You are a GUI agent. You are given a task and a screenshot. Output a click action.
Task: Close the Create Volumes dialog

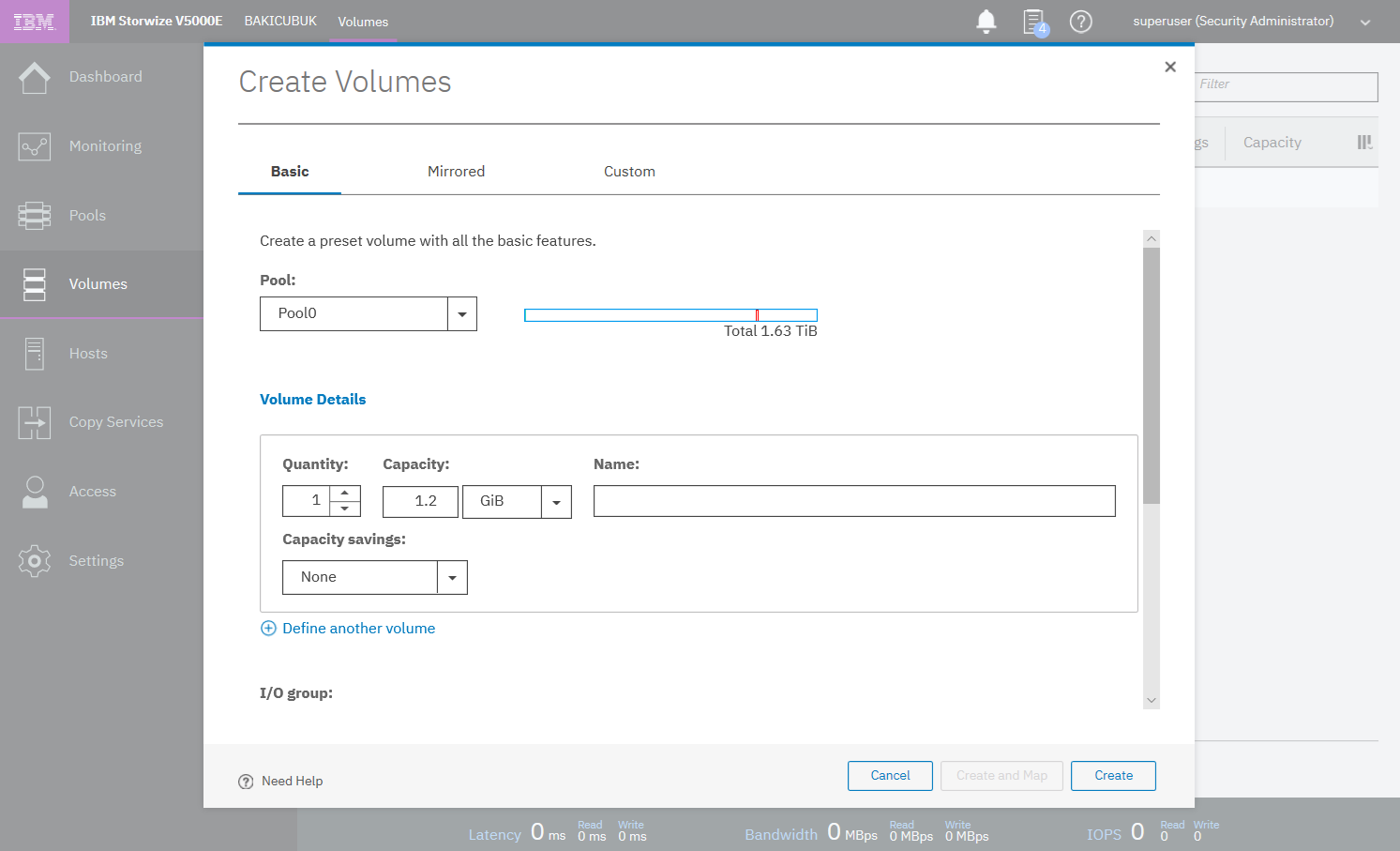click(1170, 67)
